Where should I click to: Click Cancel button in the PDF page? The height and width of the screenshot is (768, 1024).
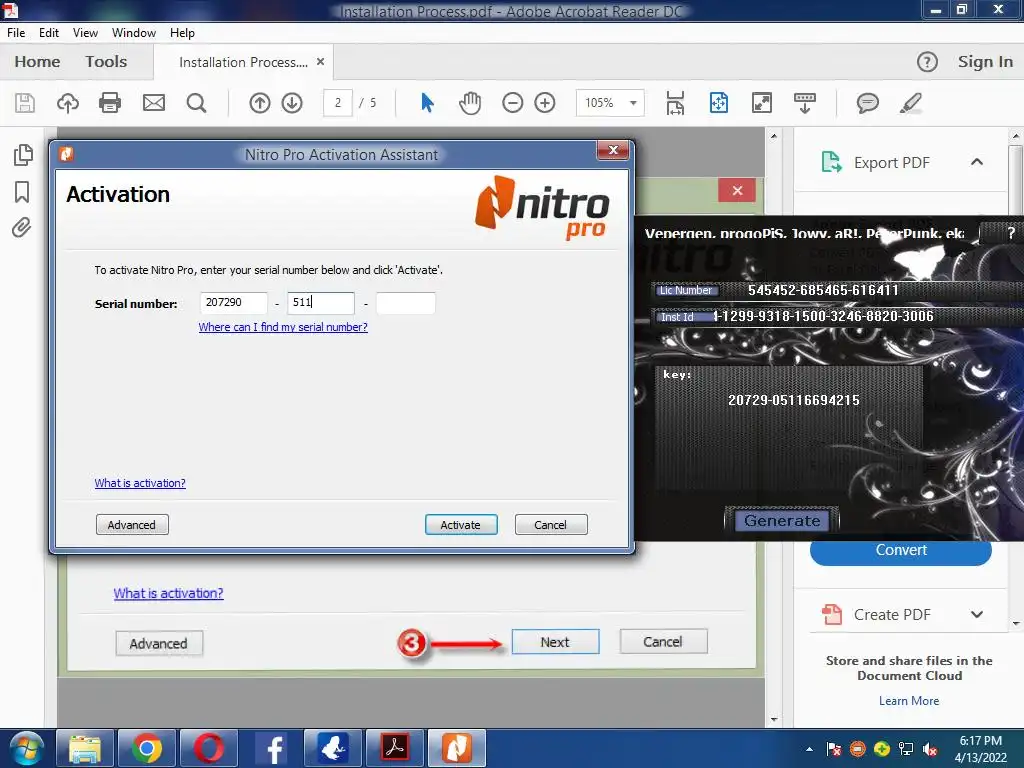663,642
